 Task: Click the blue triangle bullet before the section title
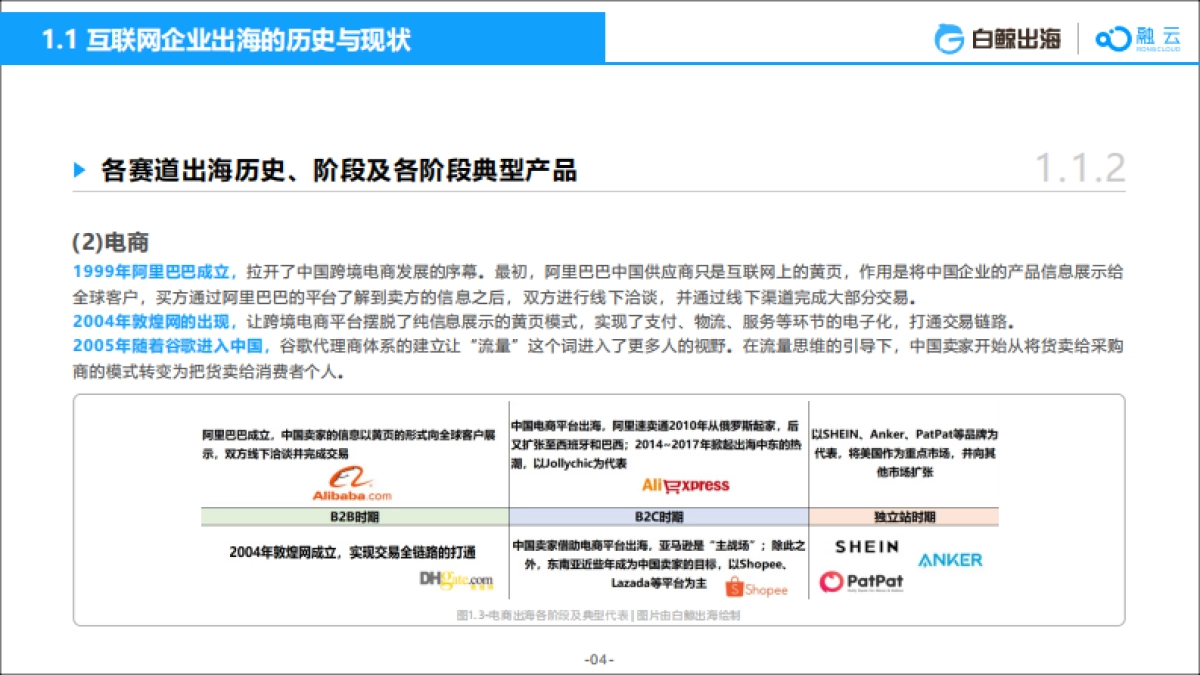pos(81,170)
